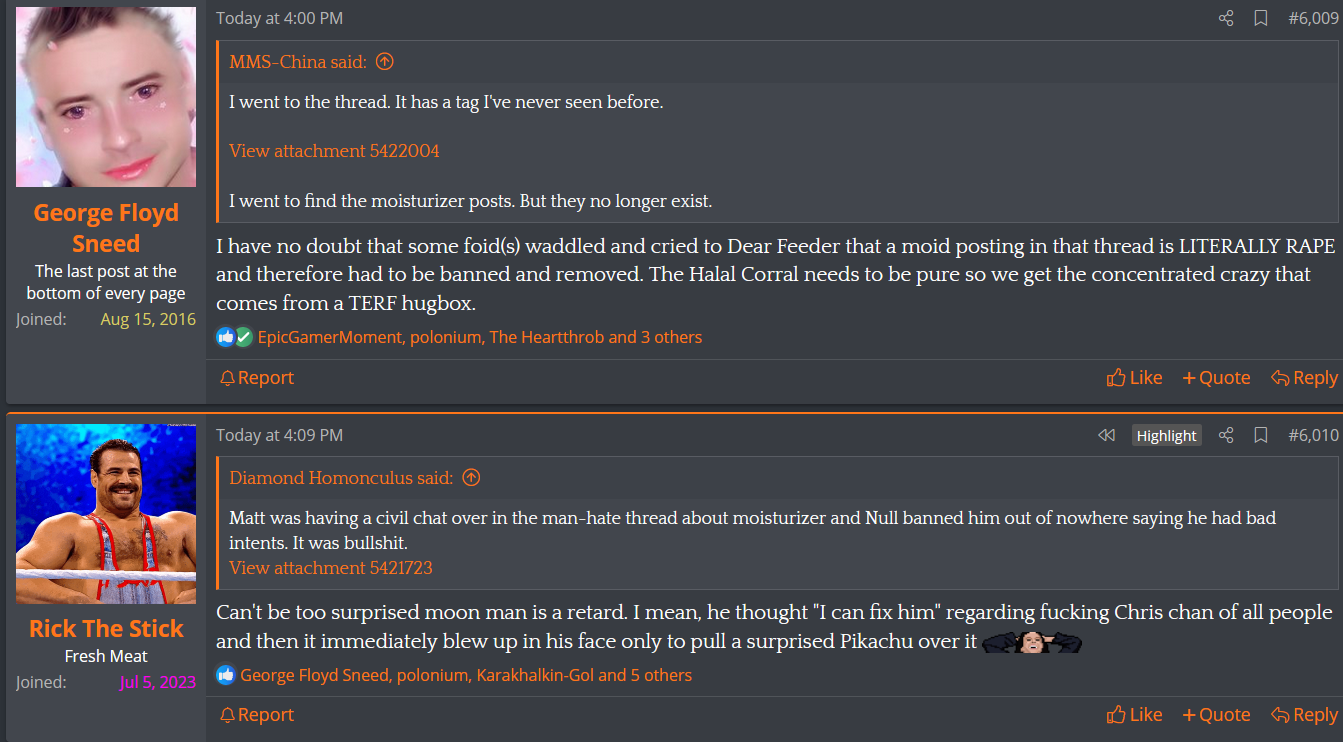Click rewind arrows icon beside Highlight
This screenshot has width=1343, height=742.
click(x=1106, y=435)
